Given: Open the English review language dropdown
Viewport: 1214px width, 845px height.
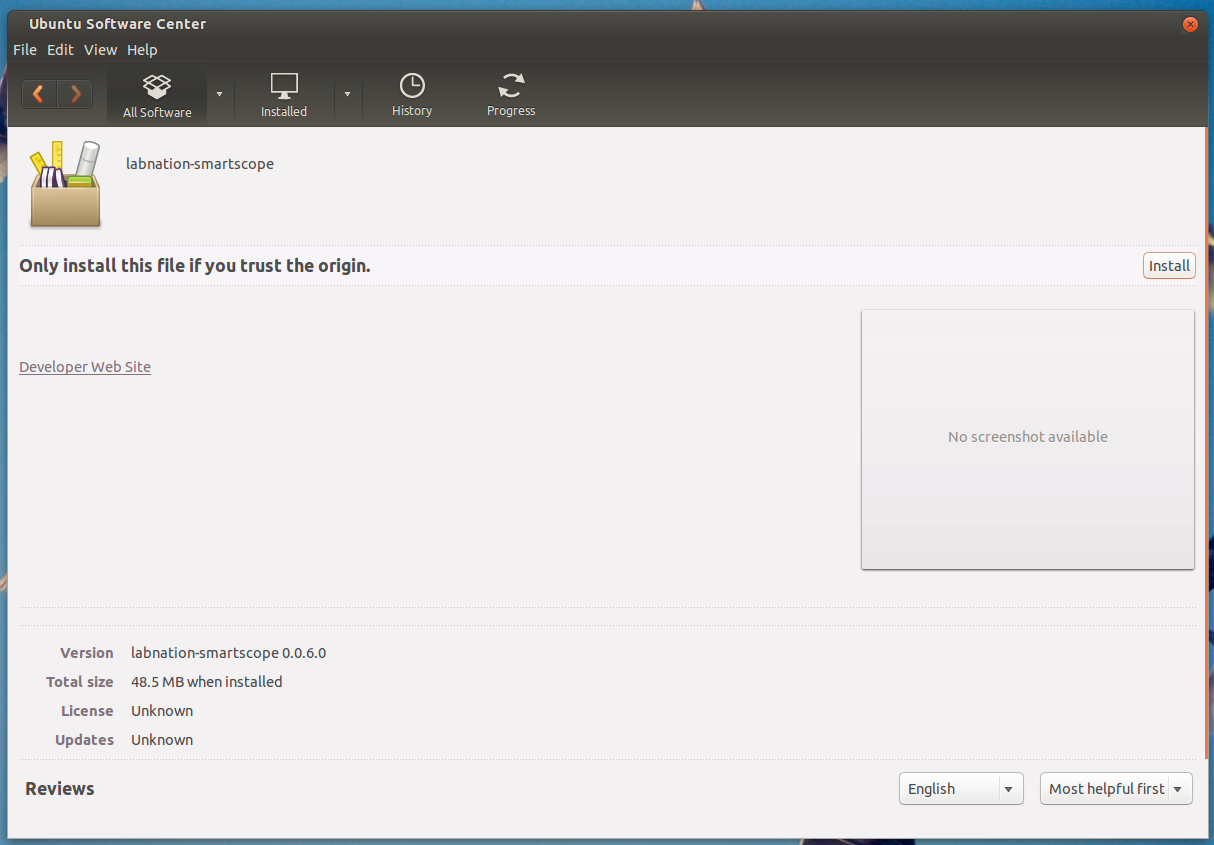Looking at the screenshot, I should (x=960, y=788).
